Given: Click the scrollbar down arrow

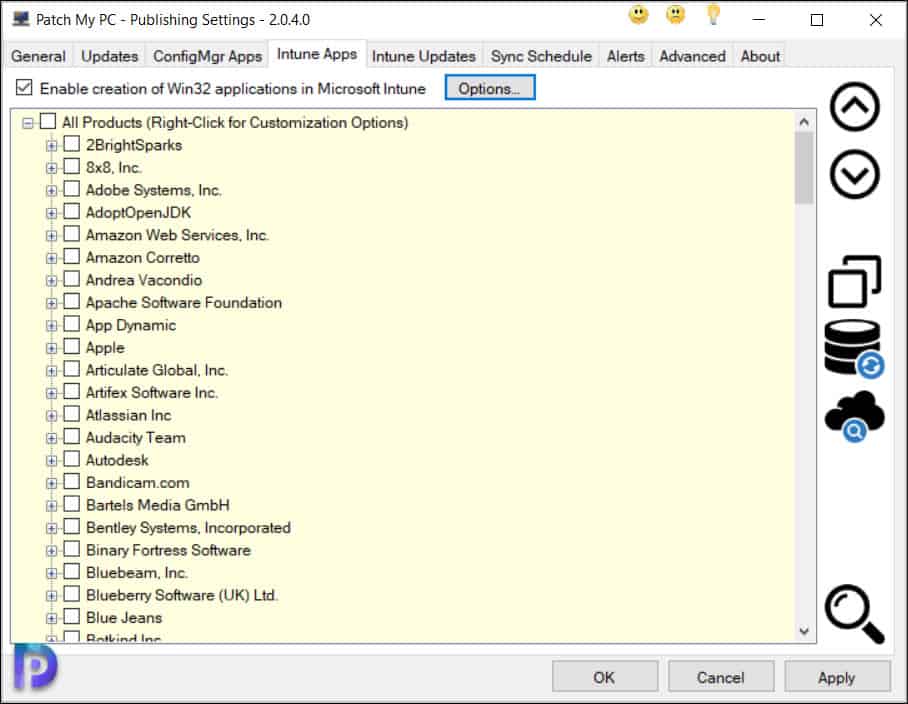Looking at the screenshot, I should pyautogui.click(x=804, y=630).
